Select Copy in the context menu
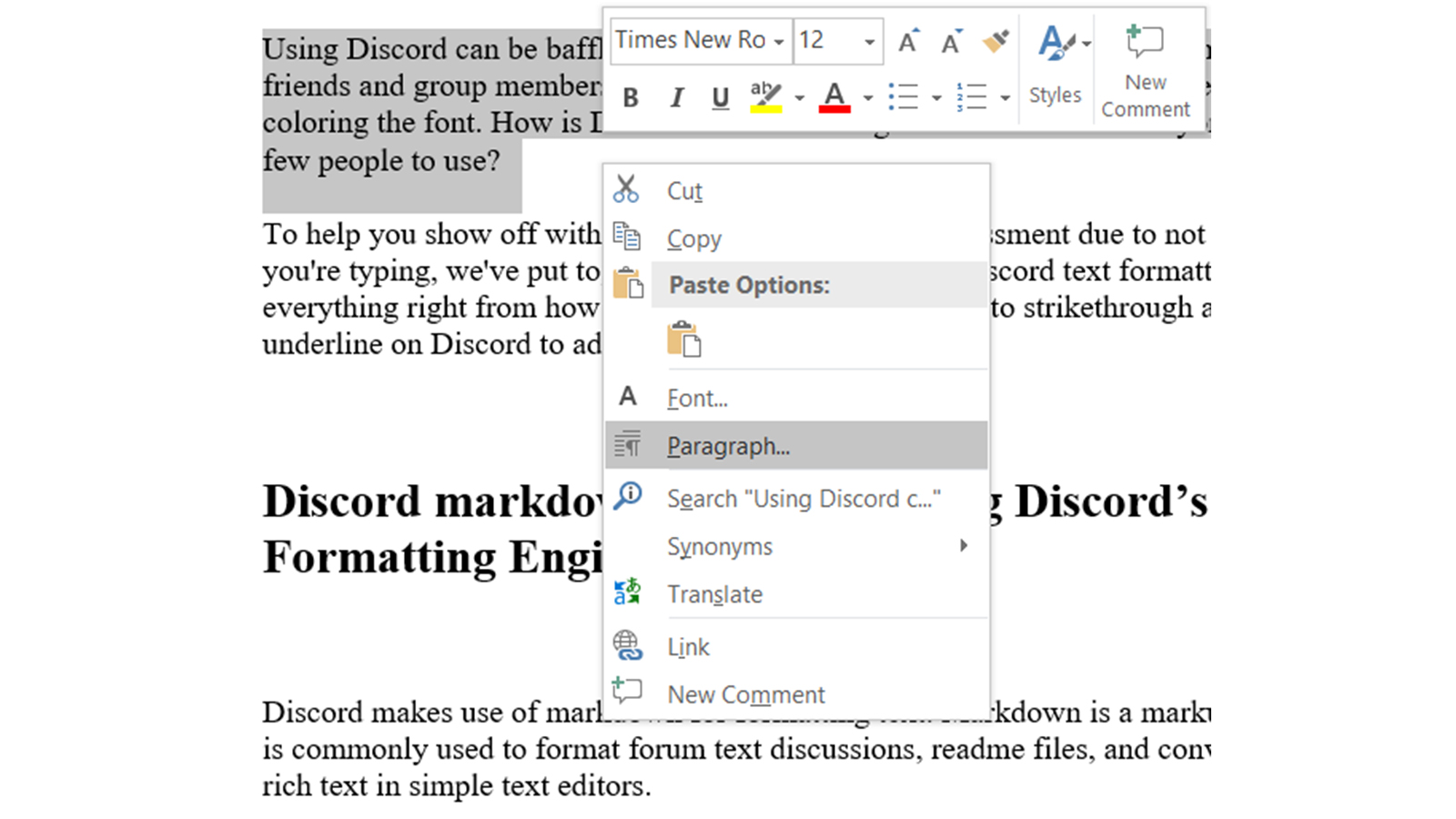 (693, 238)
